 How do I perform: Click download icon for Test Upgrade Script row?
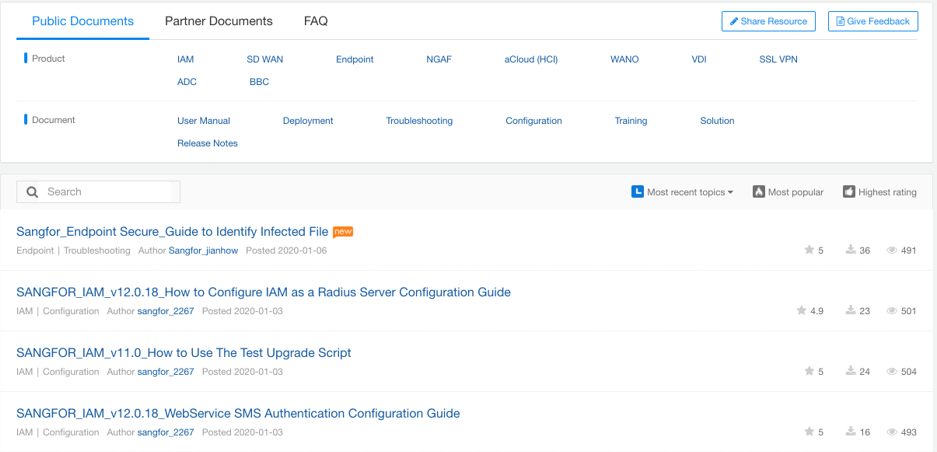(x=851, y=371)
